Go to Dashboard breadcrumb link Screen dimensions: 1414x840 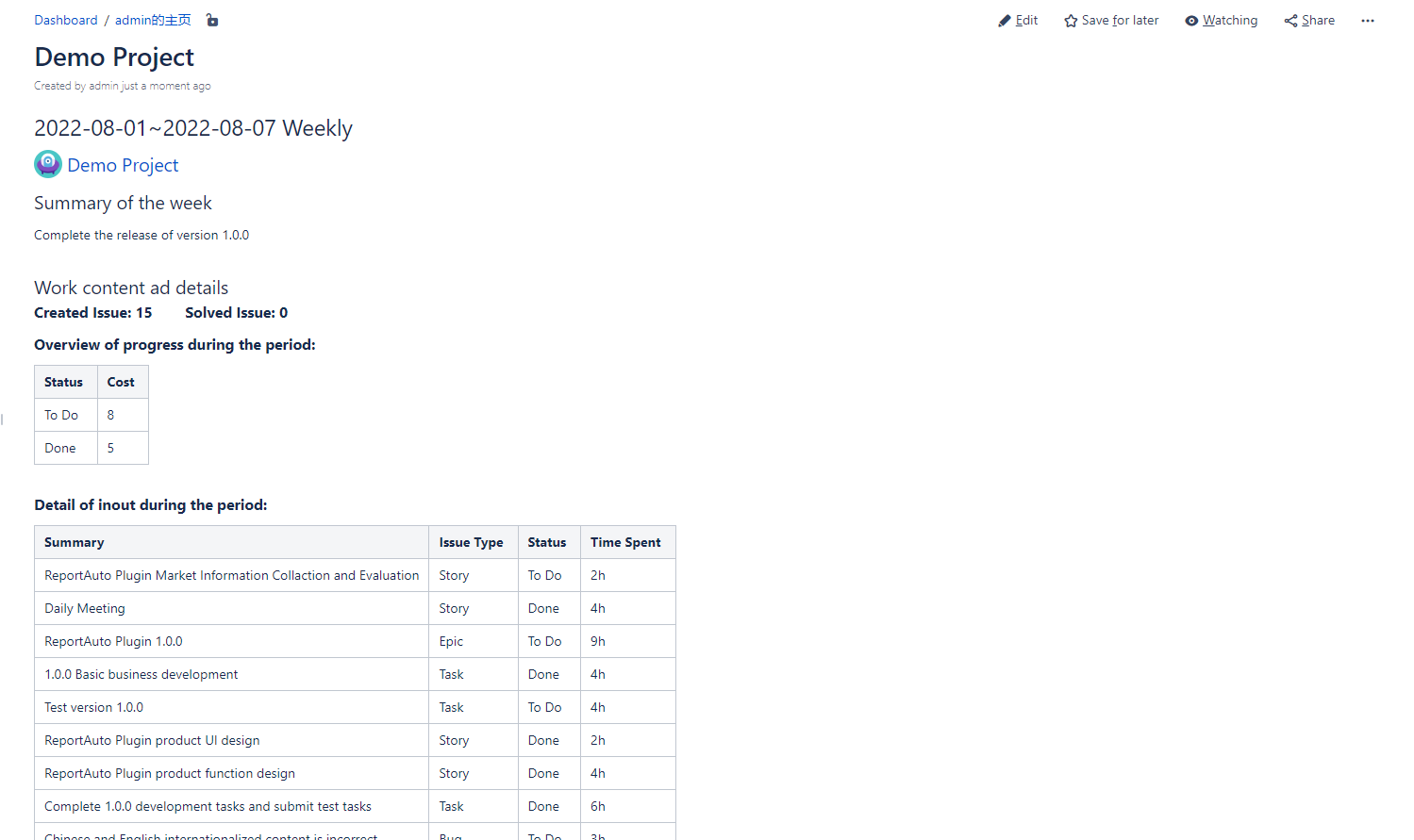pyautogui.click(x=65, y=20)
